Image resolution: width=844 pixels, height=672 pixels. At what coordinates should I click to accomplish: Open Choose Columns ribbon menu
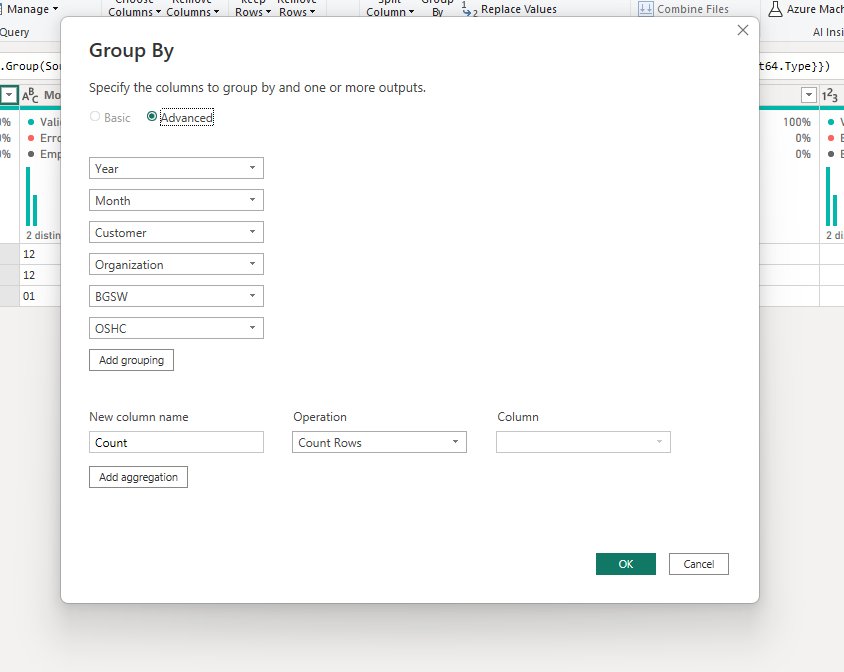[134, 9]
